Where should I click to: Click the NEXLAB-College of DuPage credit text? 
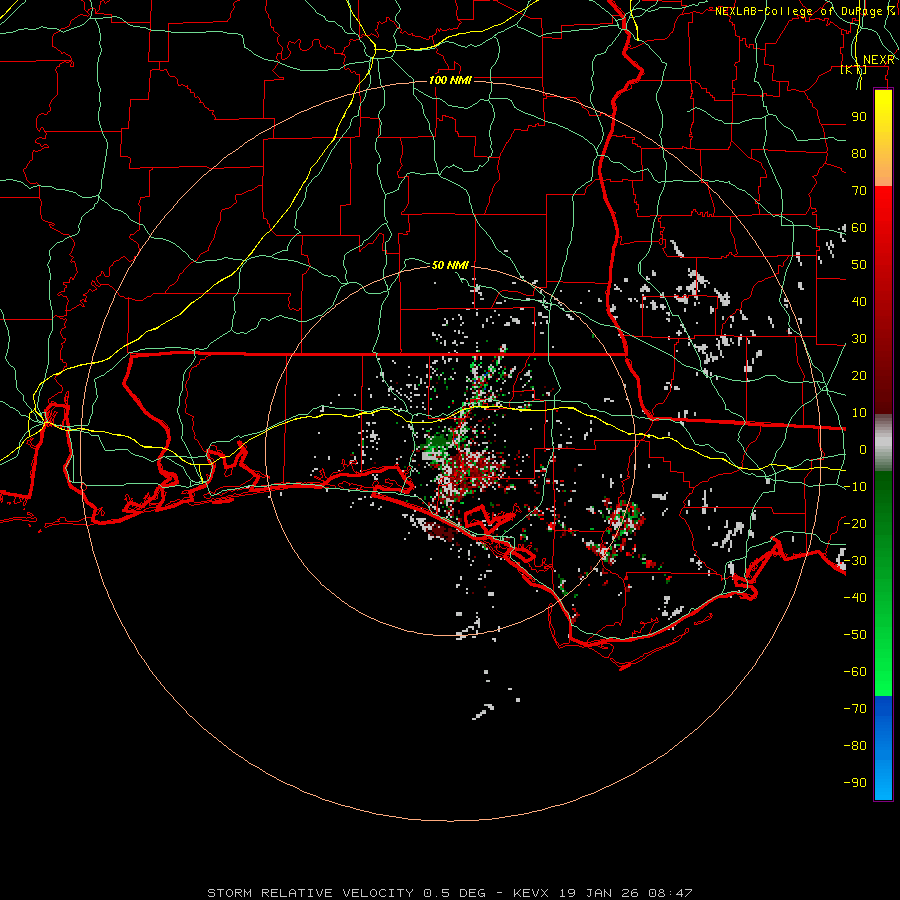click(805, 11)
